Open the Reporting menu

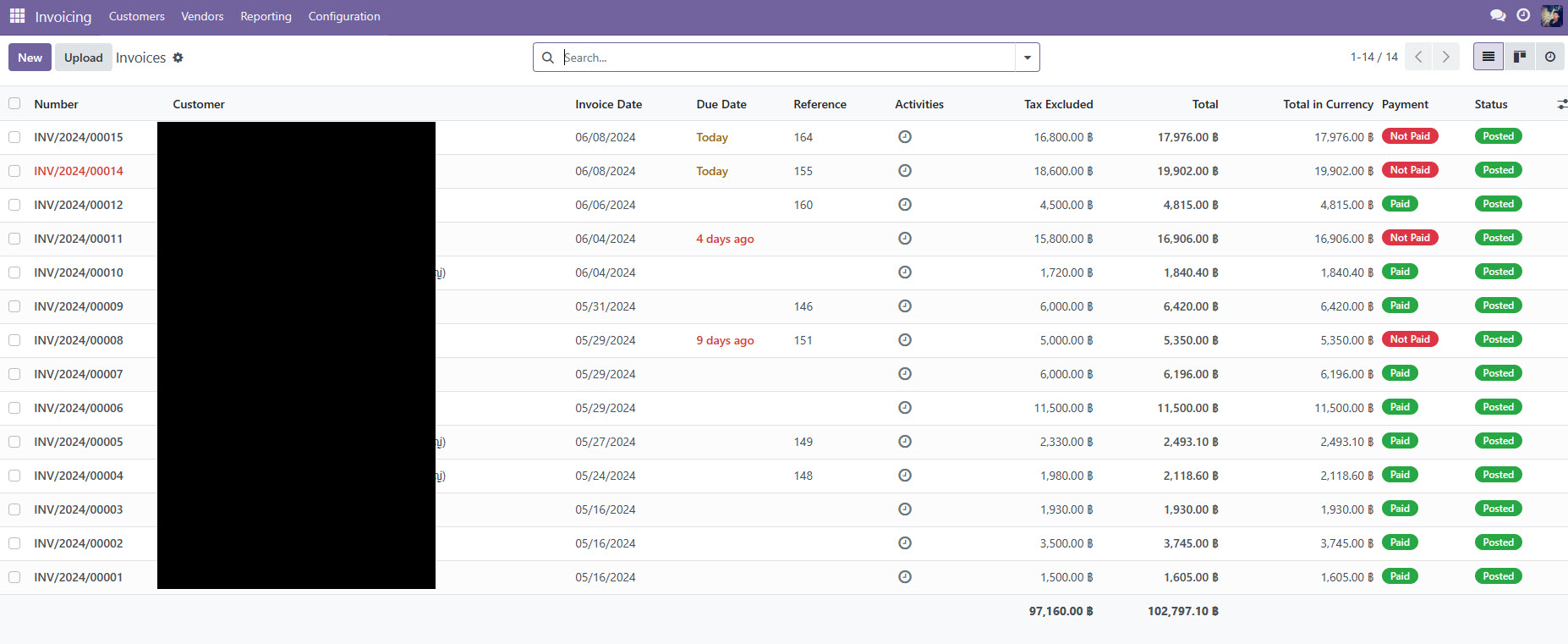coord(266,16)
